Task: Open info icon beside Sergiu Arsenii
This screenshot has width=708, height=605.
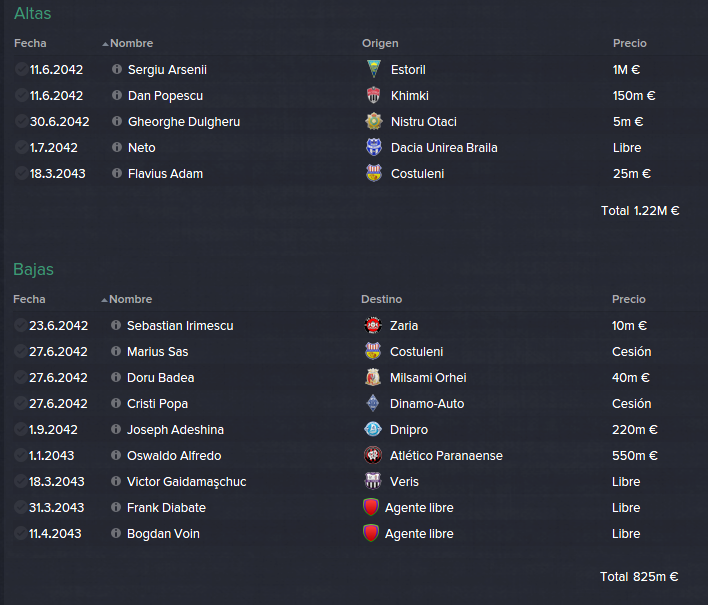Action: [117, 69]
